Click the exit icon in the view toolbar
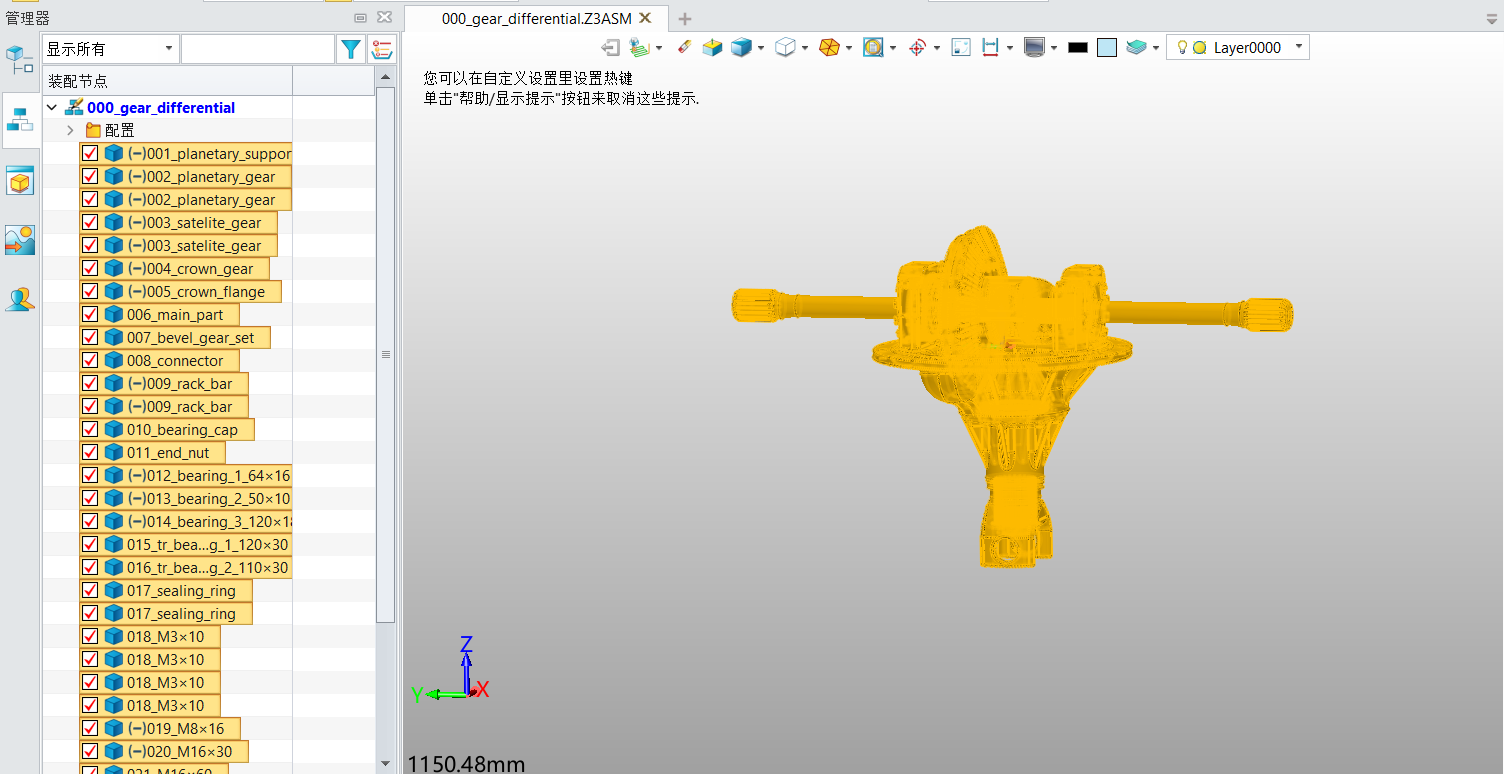 610,47
